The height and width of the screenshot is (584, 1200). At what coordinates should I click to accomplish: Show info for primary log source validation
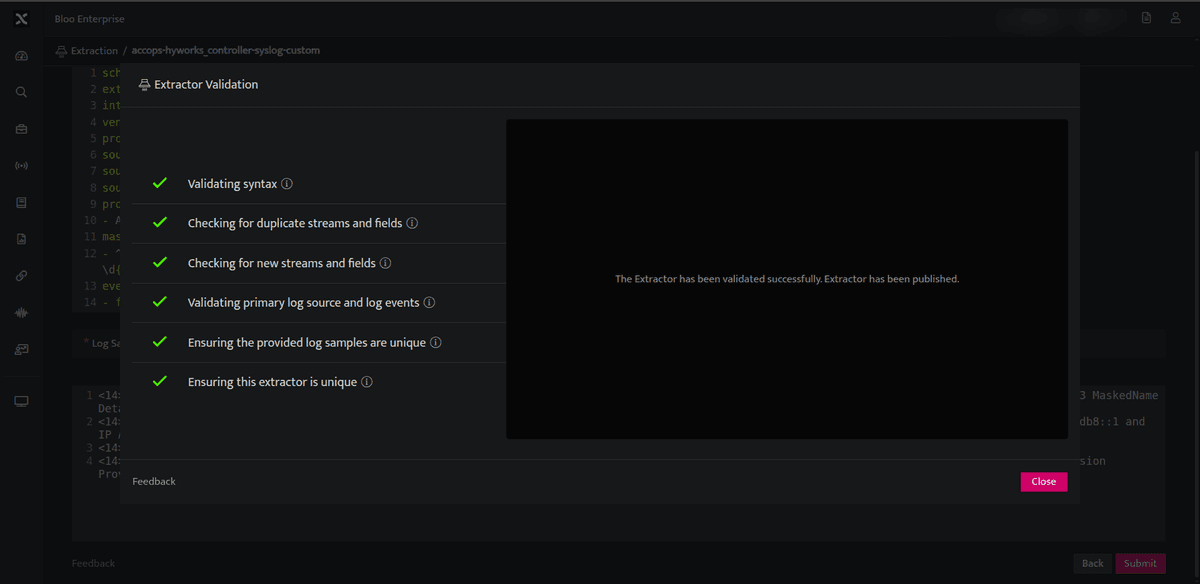pyautogui.click(x=429, y=302)
